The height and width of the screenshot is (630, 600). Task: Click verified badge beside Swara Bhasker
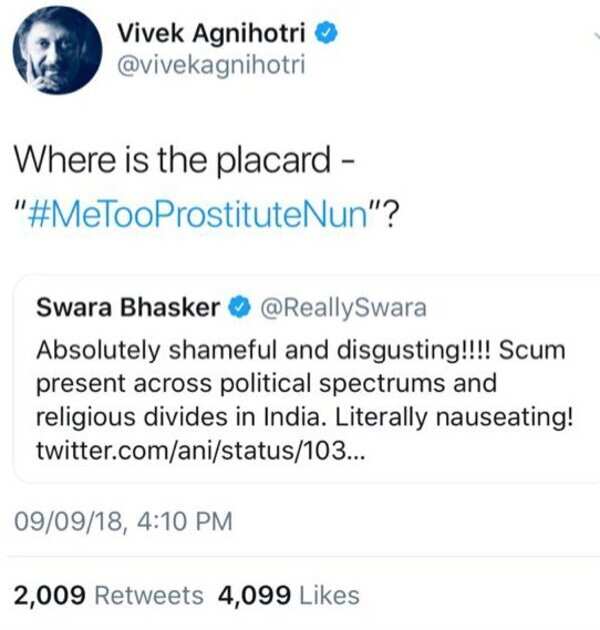coord(239,309)
